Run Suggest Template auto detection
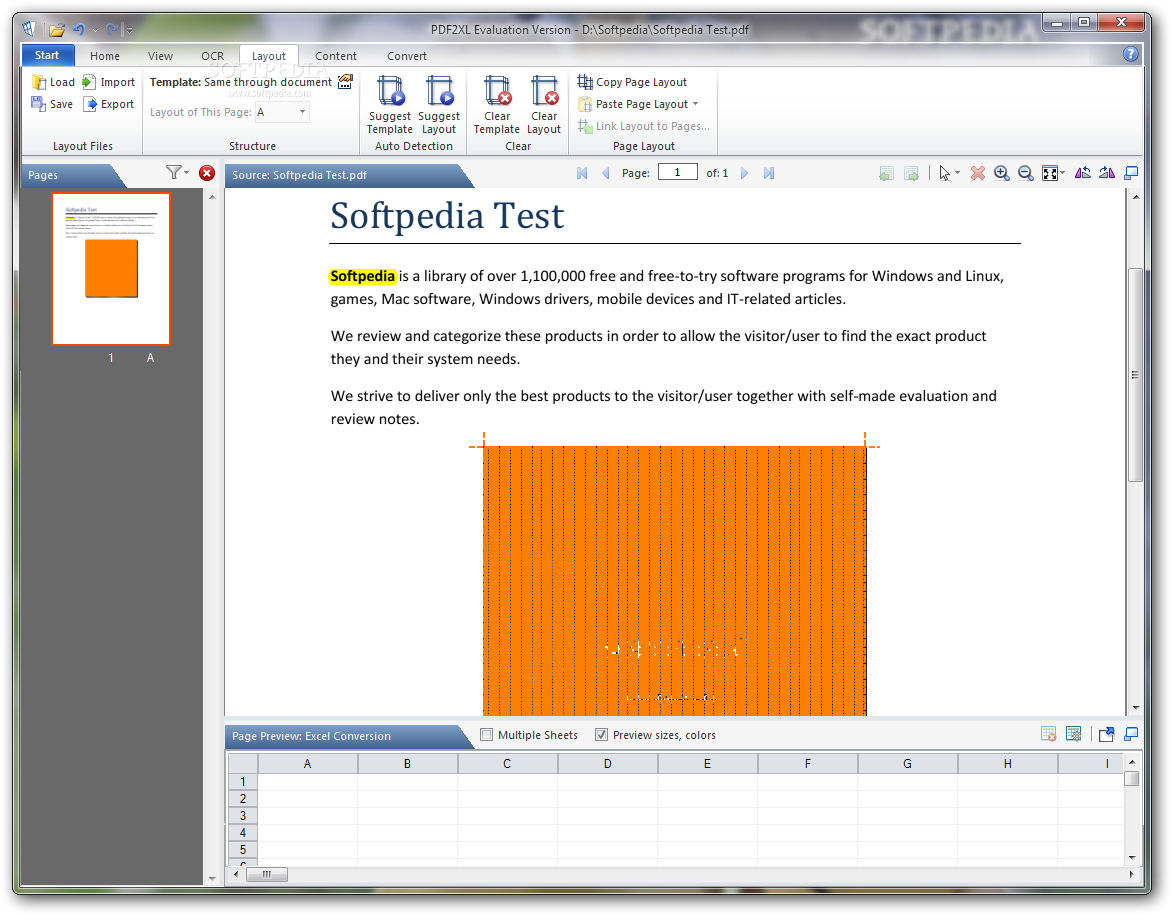 [389, 105]
